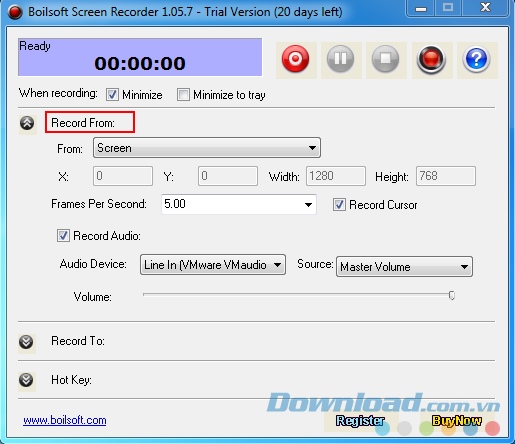Collapse the Record From section

[x=27, y=123]
